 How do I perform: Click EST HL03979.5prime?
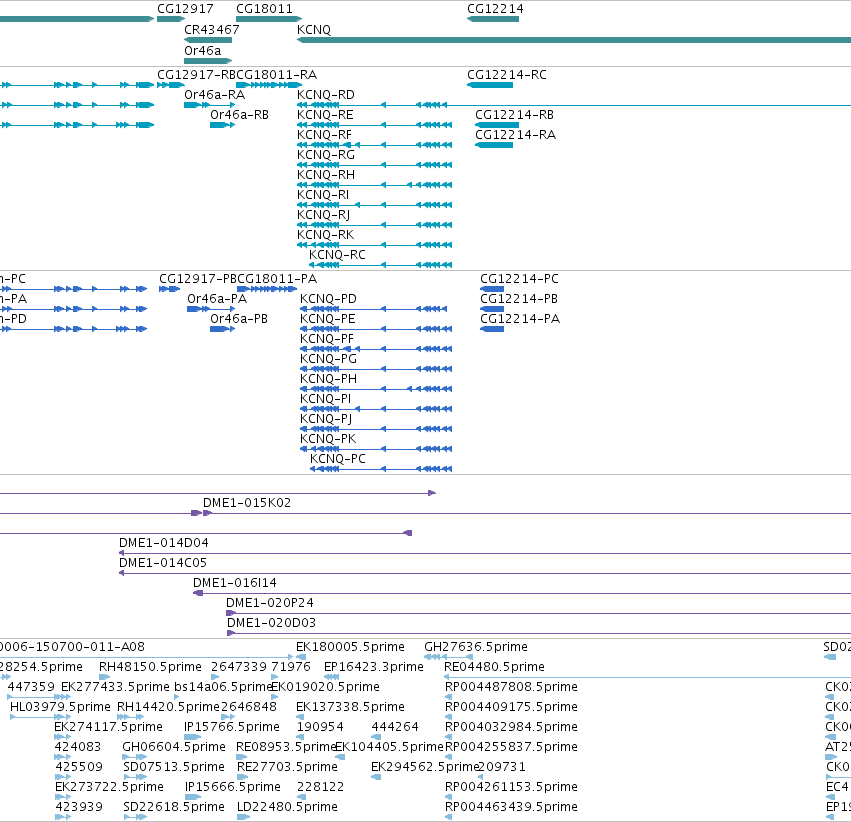[x=60, y=708]
